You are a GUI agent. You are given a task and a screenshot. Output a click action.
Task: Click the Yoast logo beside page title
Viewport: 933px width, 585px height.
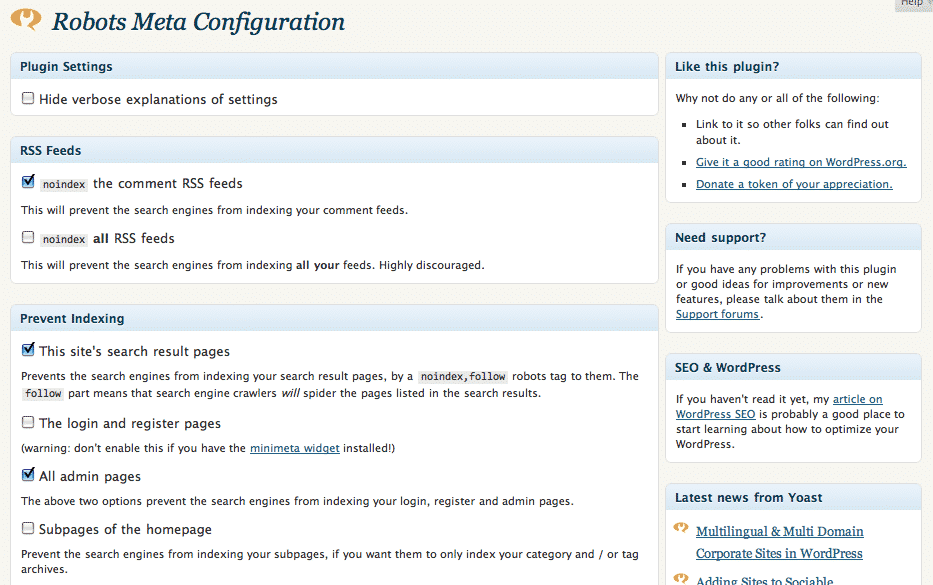point(26,20)
